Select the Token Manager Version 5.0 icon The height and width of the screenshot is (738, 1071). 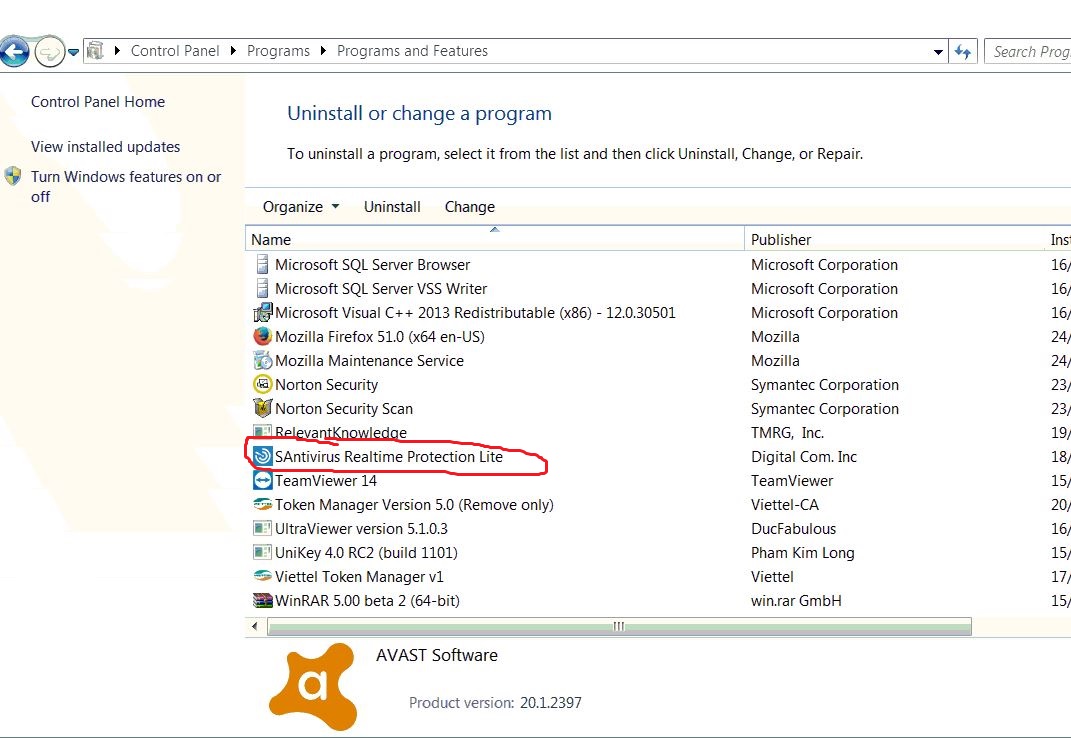(x=262, y=504)
